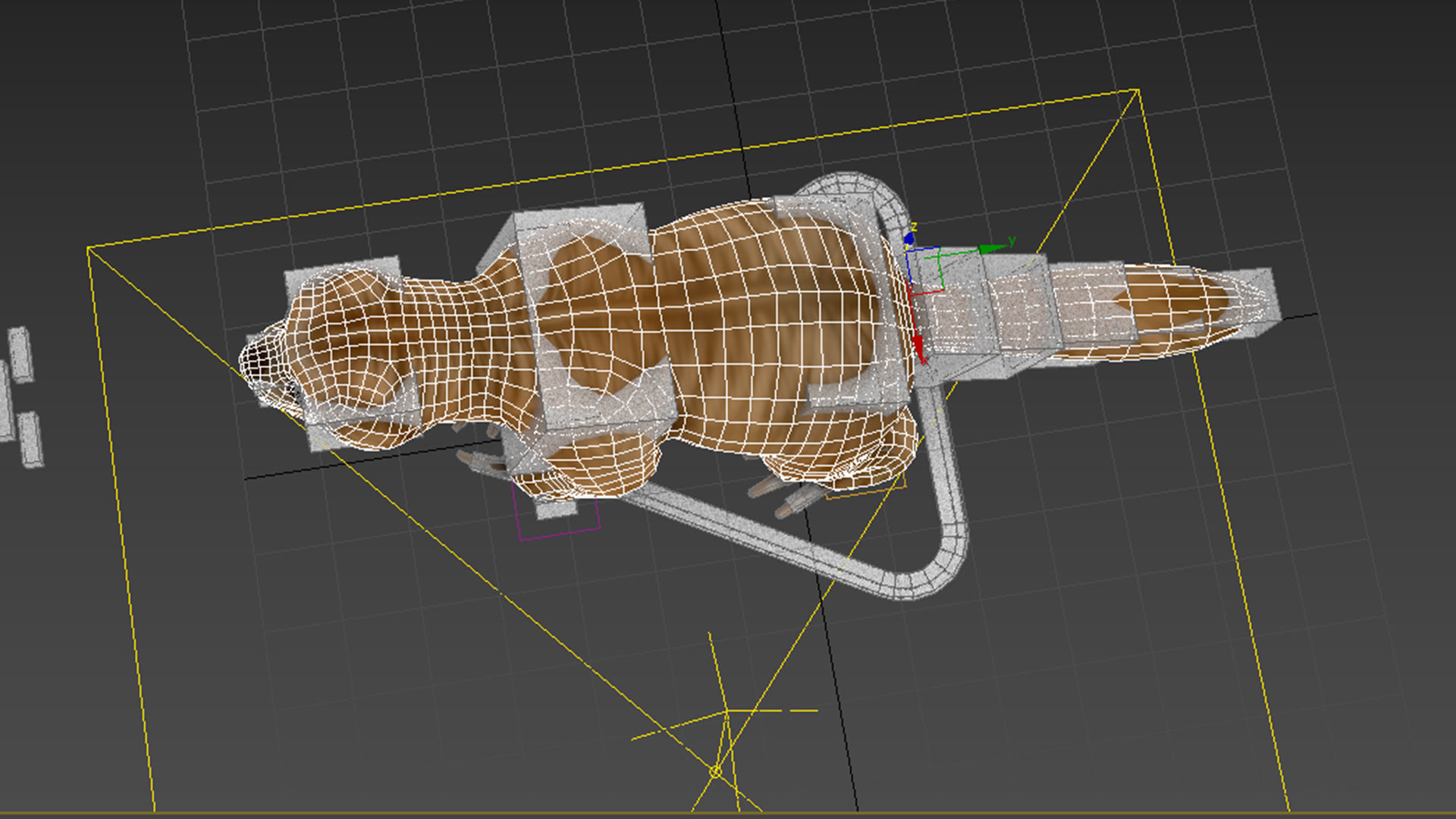This screenshot has width=1456, height=819.
Task: Select the blue Z-axis handle of the transform gizmo
Action: click(x=908, y=239)
